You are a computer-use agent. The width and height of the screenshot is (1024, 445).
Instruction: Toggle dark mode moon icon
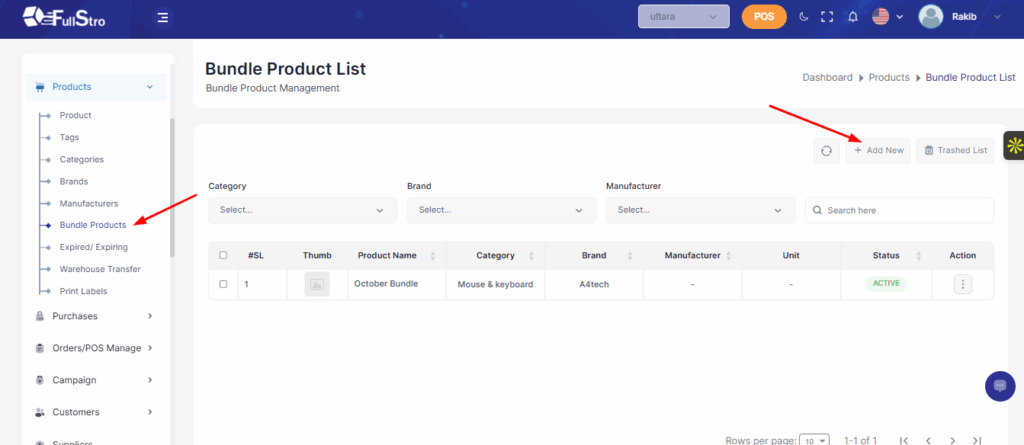[x=804, y=17]
